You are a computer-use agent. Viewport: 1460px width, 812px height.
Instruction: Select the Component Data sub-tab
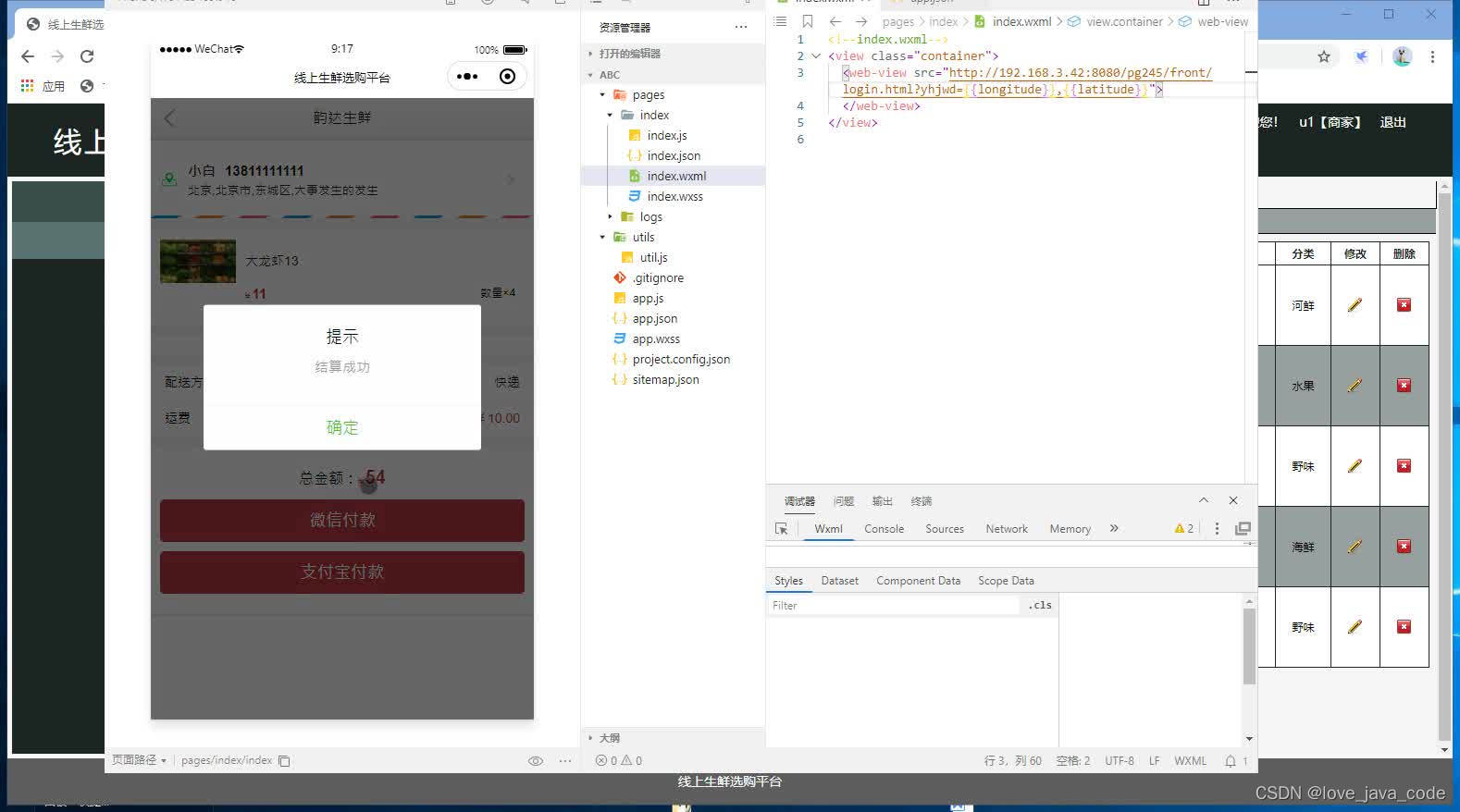point(918,581)
